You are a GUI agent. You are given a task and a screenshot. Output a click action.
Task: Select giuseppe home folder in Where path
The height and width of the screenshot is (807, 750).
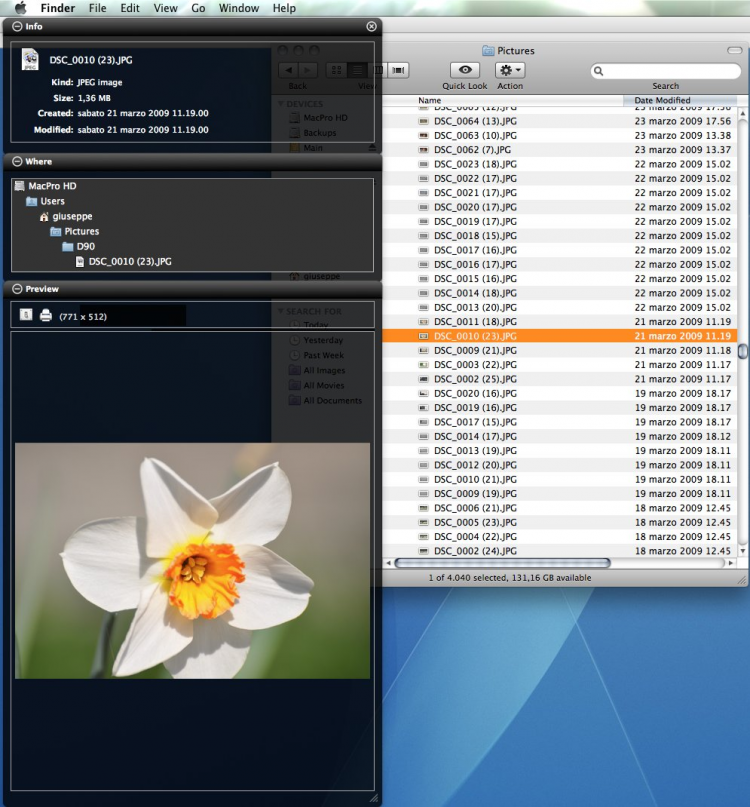(x=72, y=216)
